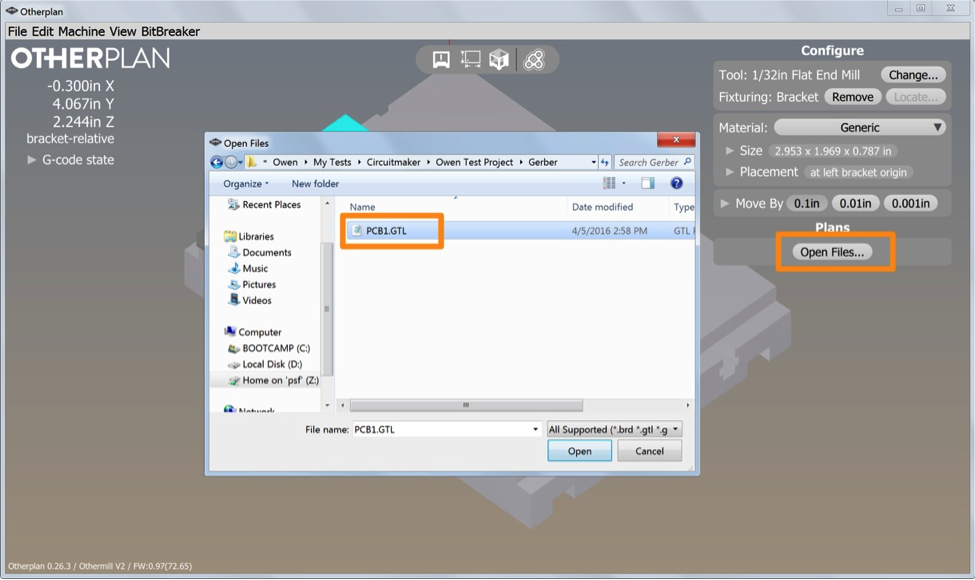Open the File menu
Image resolution: width=975 pixels, height=580 pixels.
pyautogui.click(x=17, y=31)
